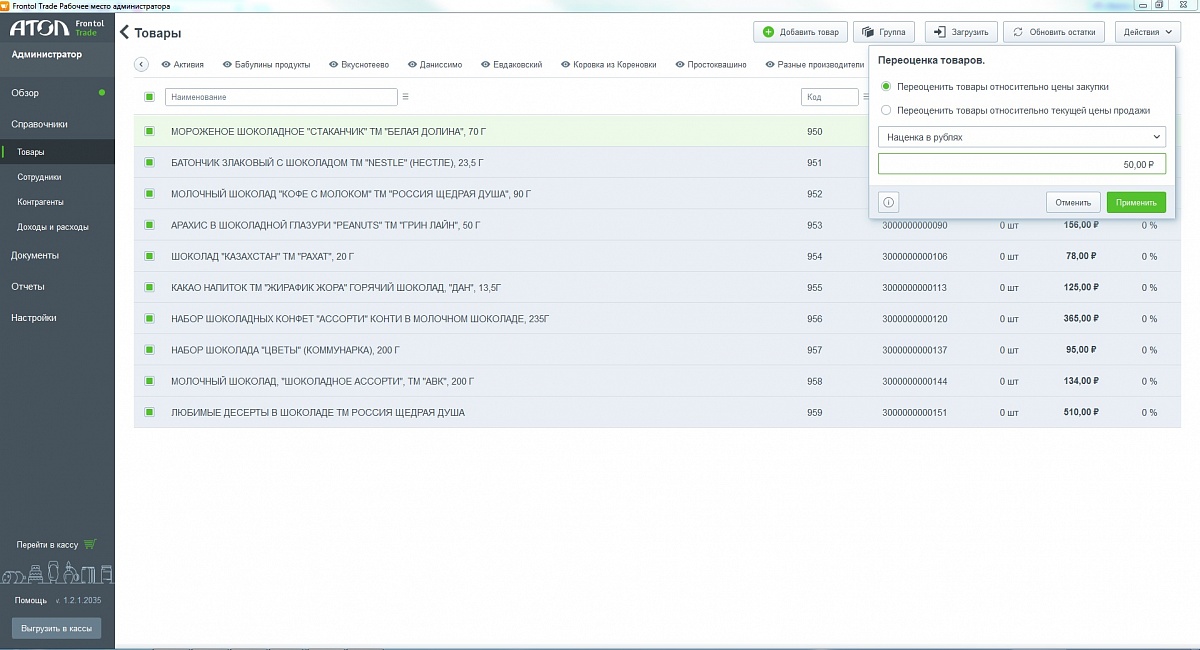Screen dimensions: 1200x650
Task: Uncheck the АРАХИС В ШОКОЛАДНОЙ ГЛАЗУРИ checkbox
Action: point(149,225)
